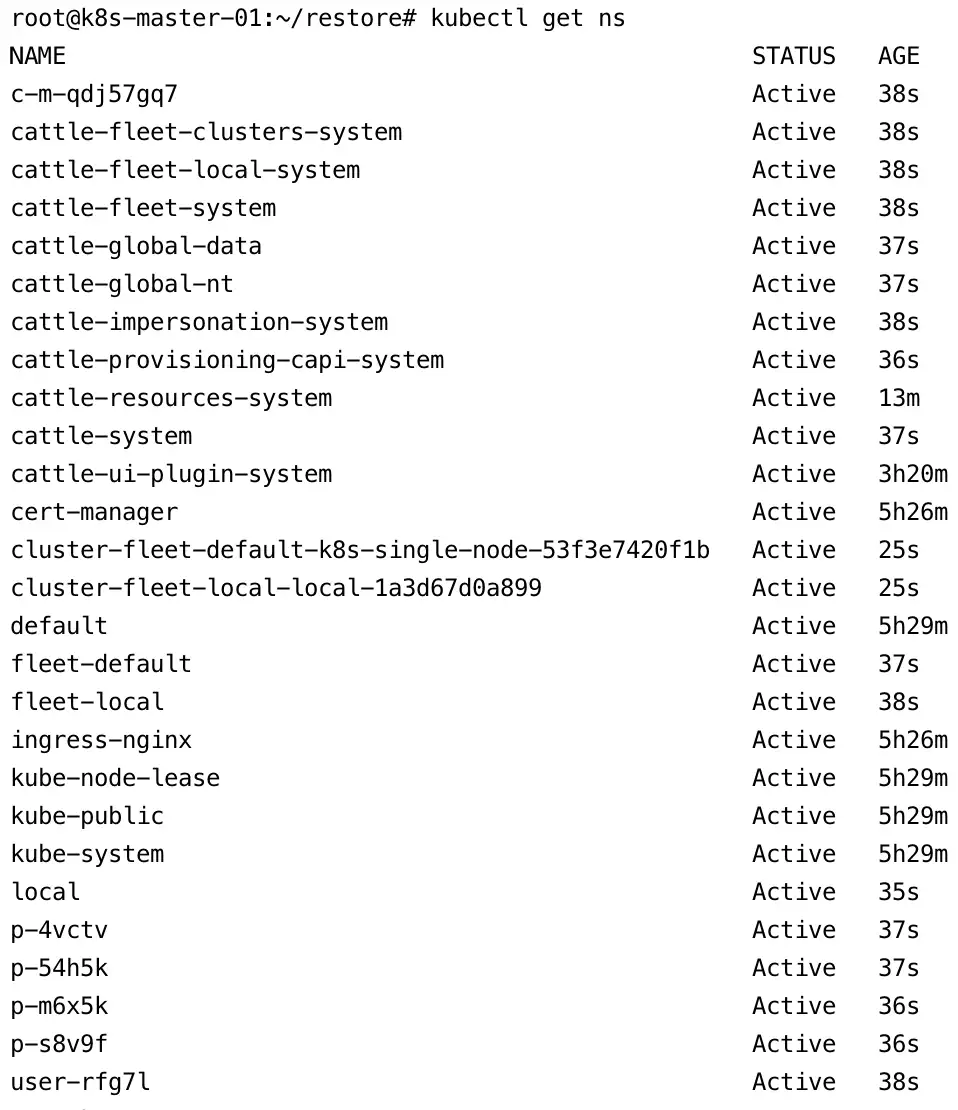Select cluster-fleet-local-local-1a3d67d0a899 namespace
The width and height of the screenshot is (958, 1110).
pos(276,588)
